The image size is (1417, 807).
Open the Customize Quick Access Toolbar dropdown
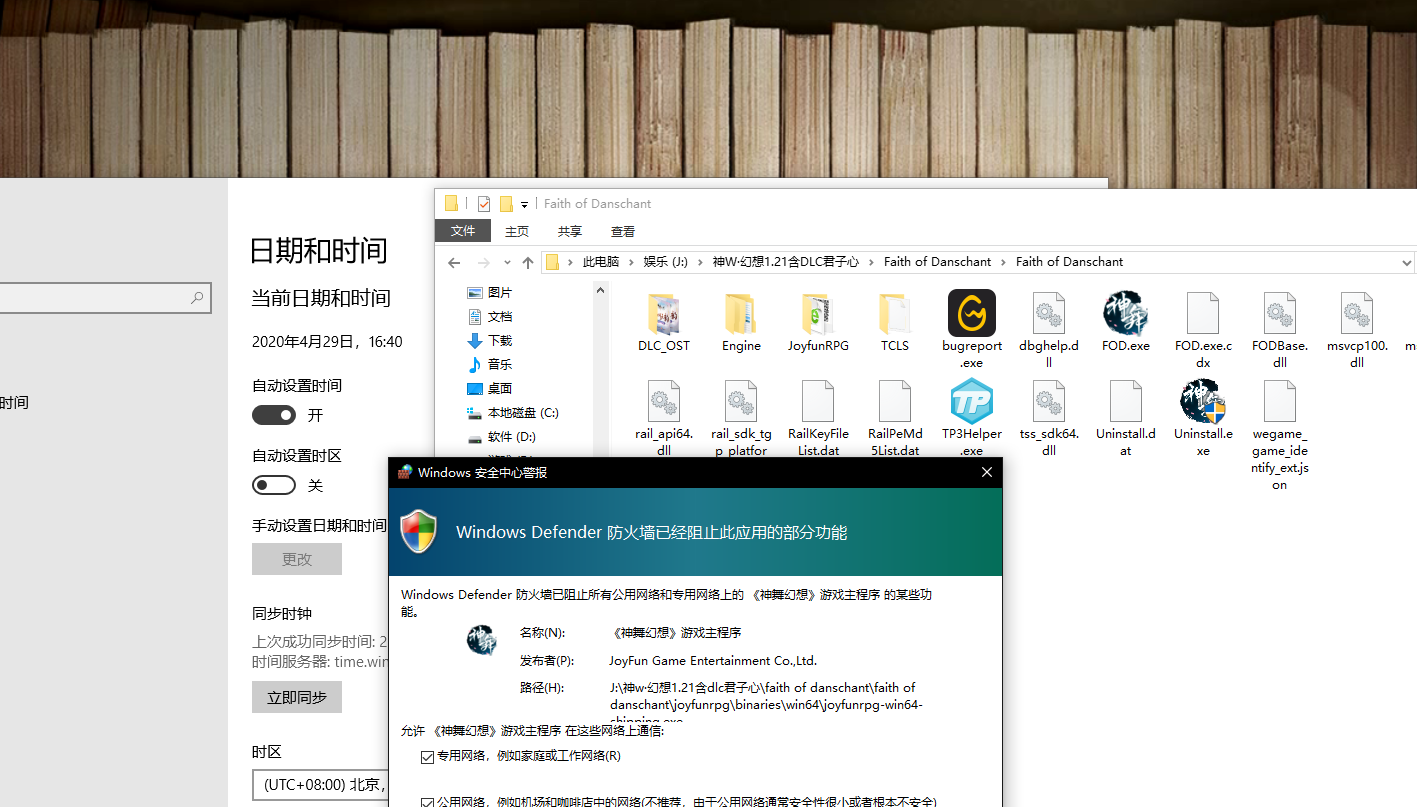(x=524, y=205)
